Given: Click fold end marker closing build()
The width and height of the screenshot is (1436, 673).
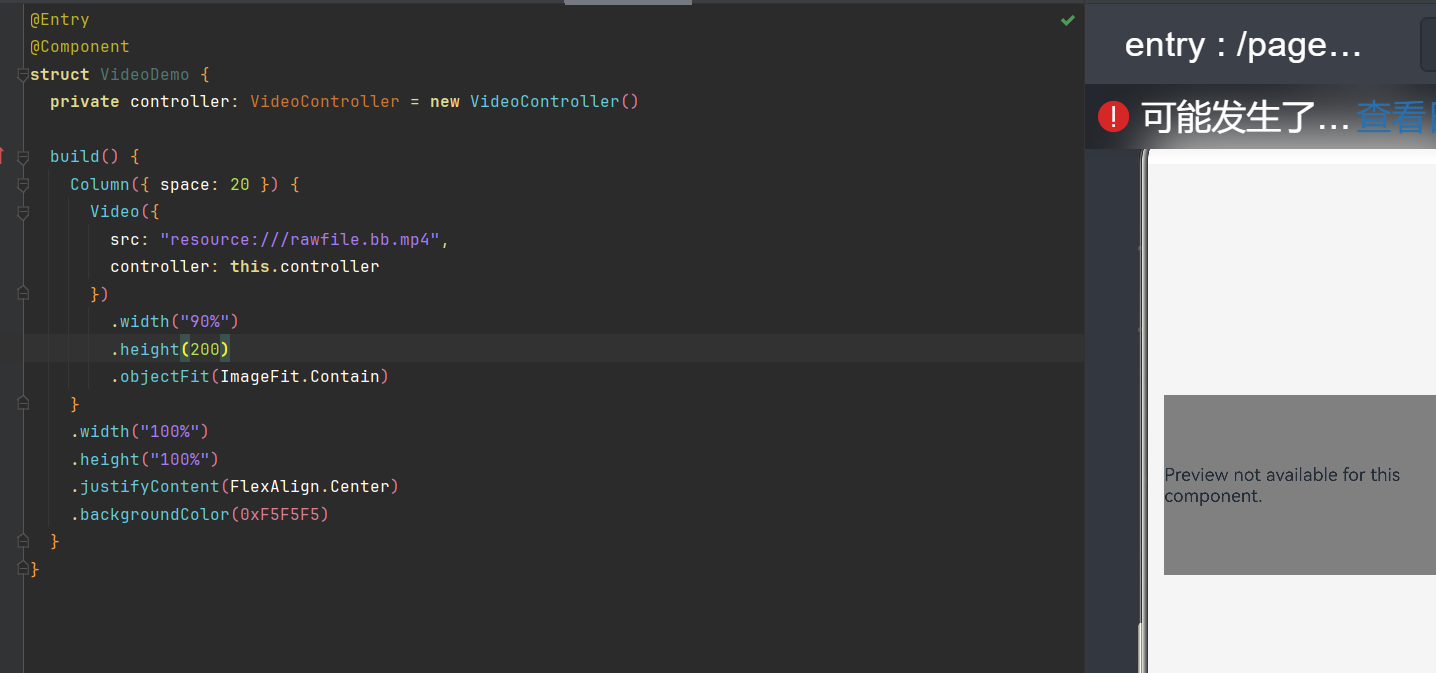Looking at the screenshot, I should tap(23, 541).
